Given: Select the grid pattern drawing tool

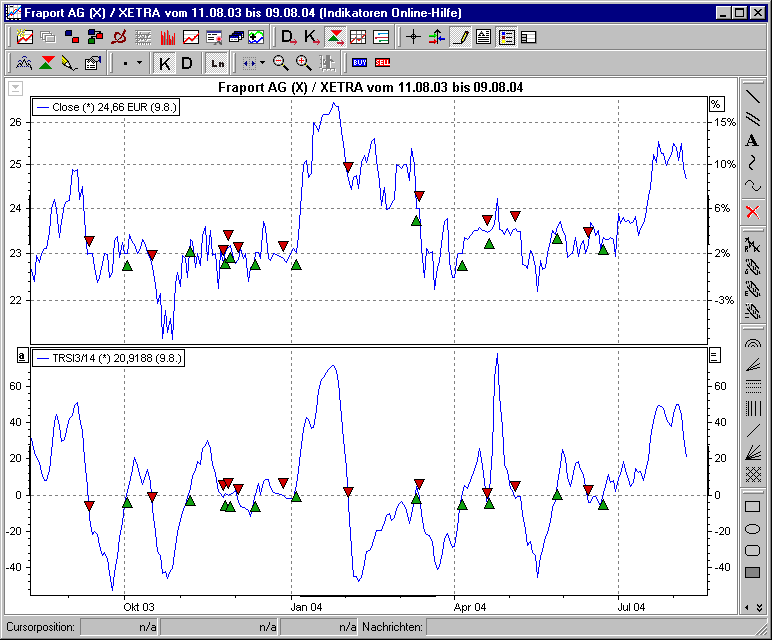Looking at the screenshot, I should tap(753, 474).
